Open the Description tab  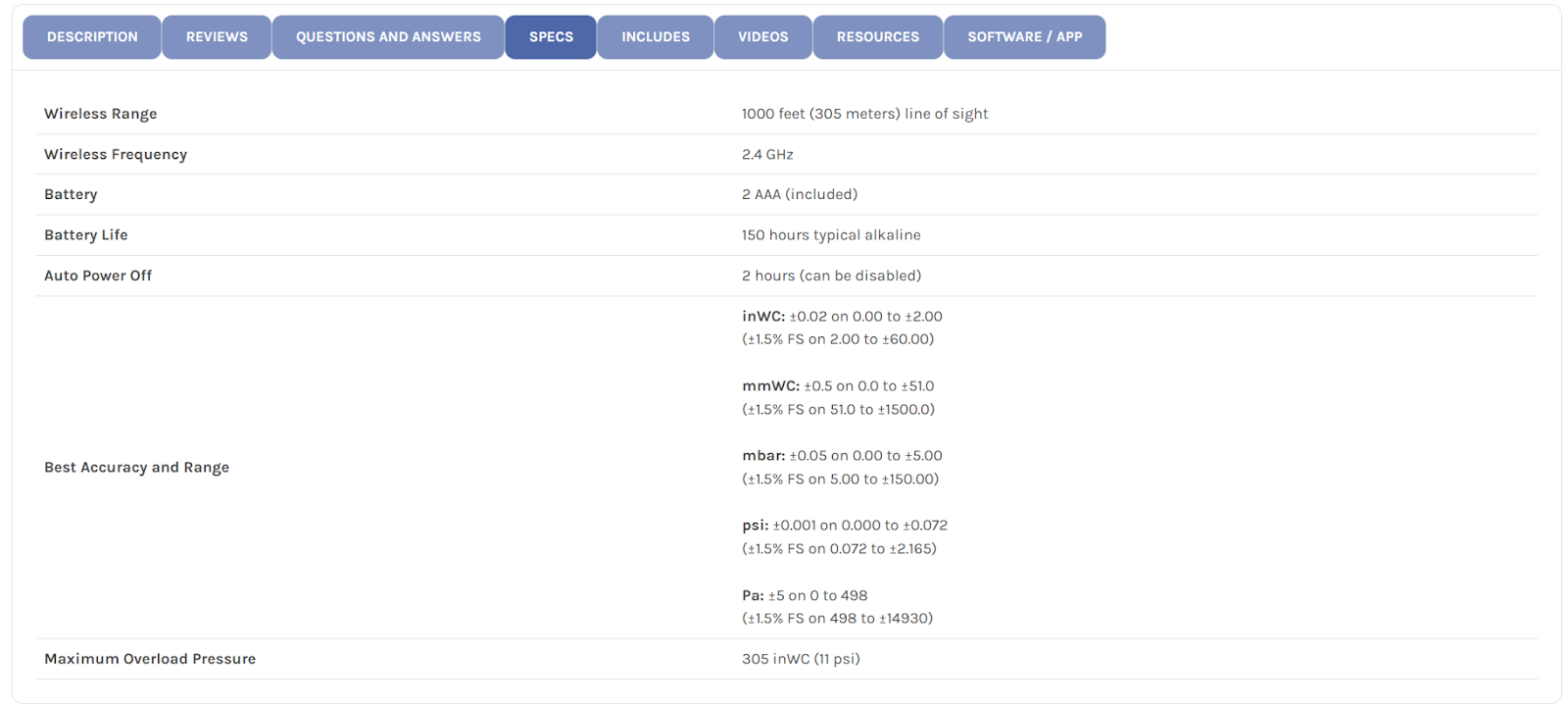point(92,37)
